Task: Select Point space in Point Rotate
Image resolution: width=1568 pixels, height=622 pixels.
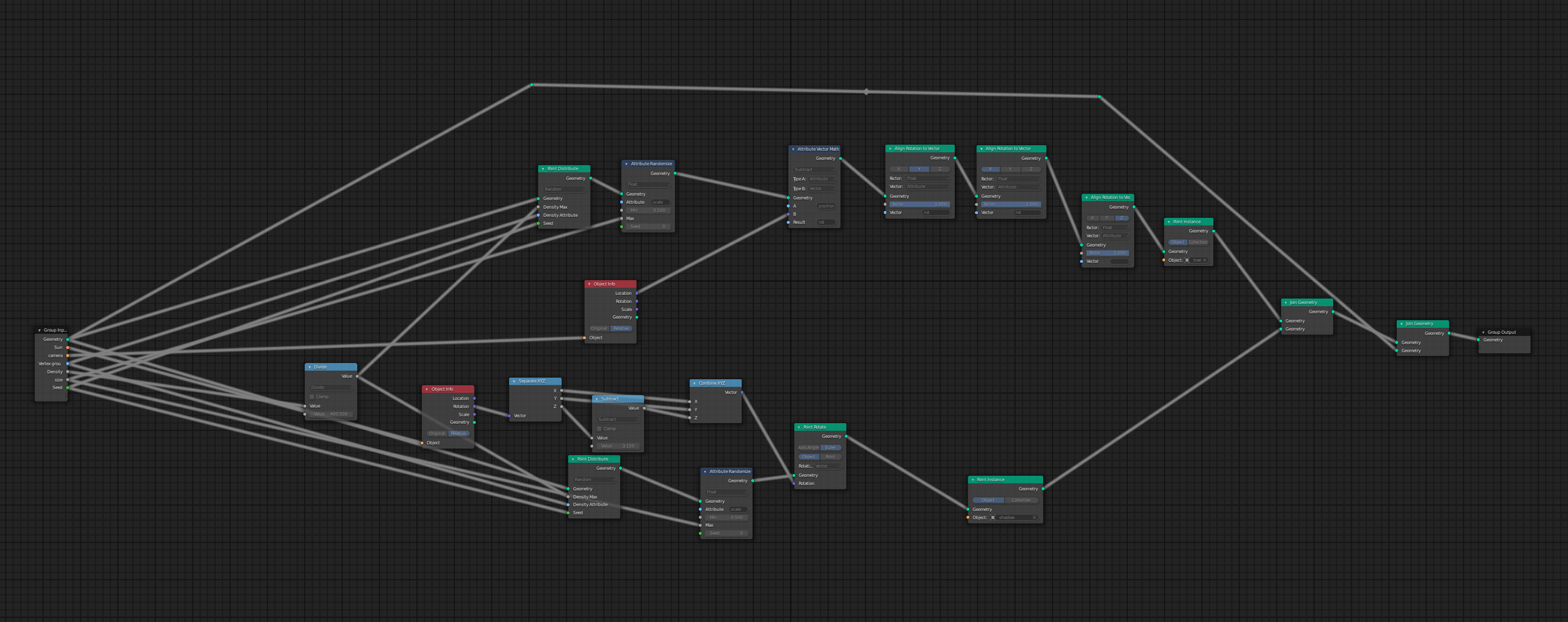Action: tap(830, 457)
